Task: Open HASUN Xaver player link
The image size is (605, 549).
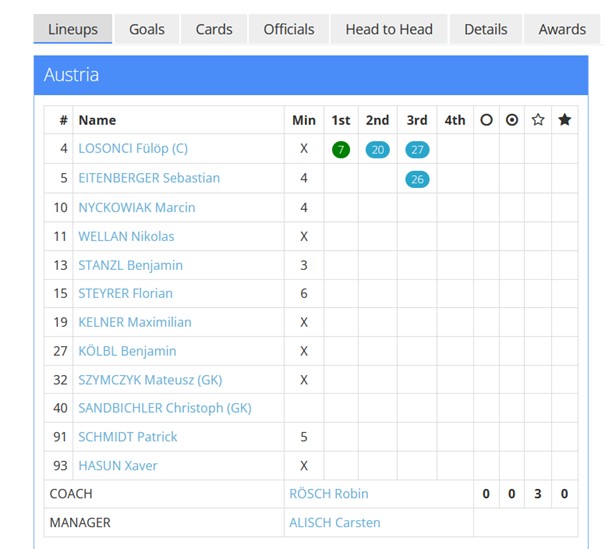Action: coord(118,466)
